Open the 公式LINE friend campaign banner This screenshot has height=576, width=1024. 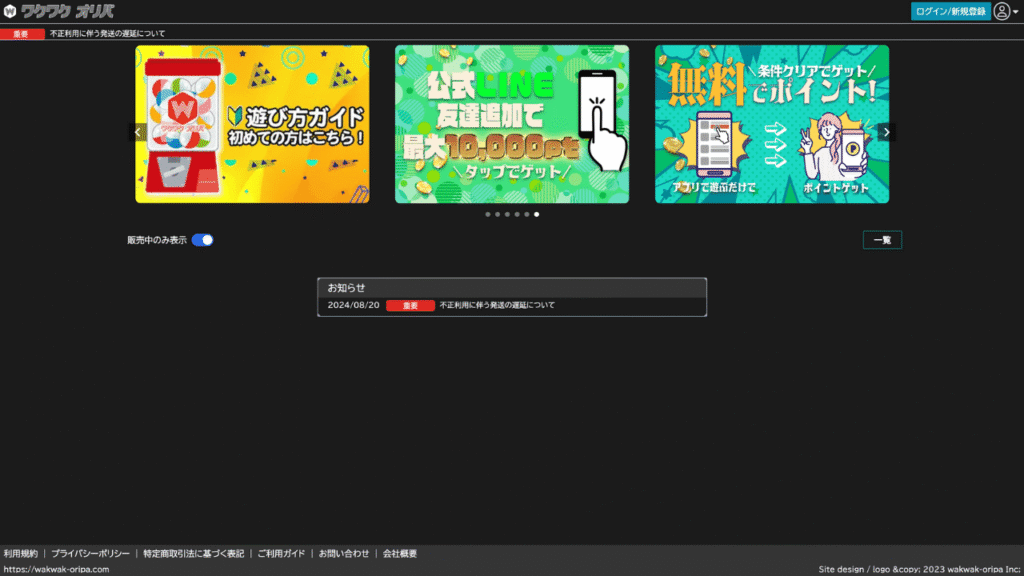click(x=512, y=124)
